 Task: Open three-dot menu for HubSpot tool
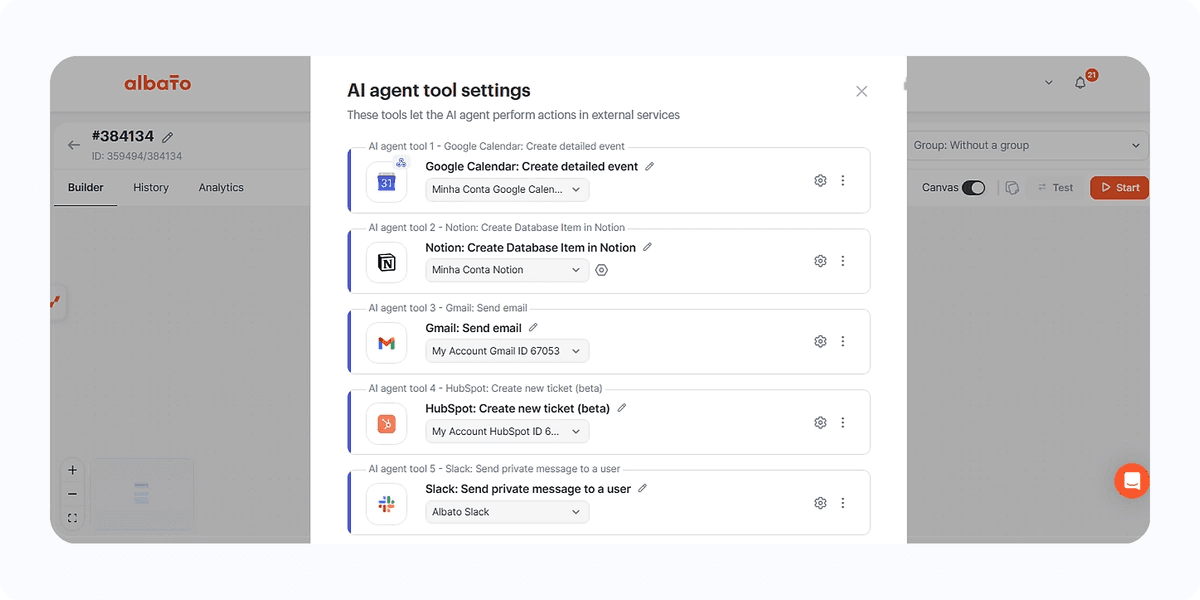tap(843, 423)
